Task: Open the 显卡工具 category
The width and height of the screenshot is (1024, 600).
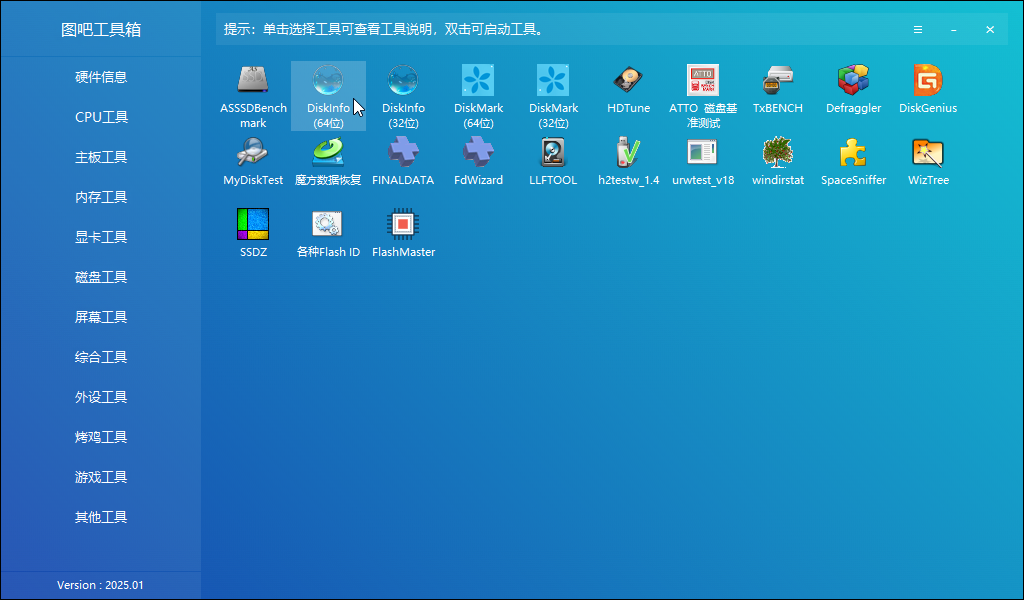Action: (x=101, y=237)
